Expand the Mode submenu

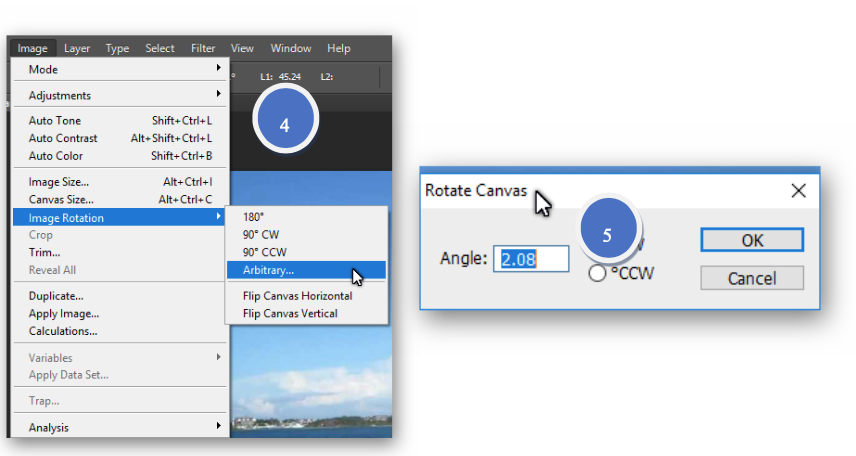(120, 70)
